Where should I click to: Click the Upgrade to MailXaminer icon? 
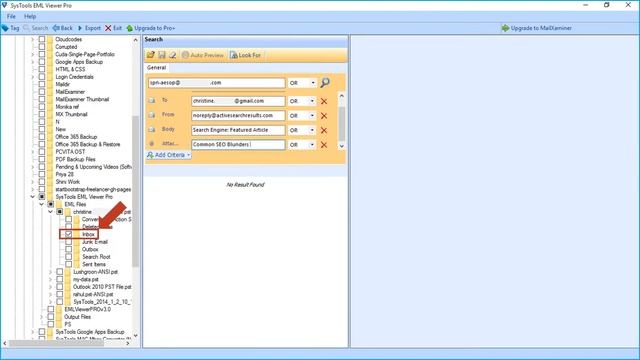[505, 28]
